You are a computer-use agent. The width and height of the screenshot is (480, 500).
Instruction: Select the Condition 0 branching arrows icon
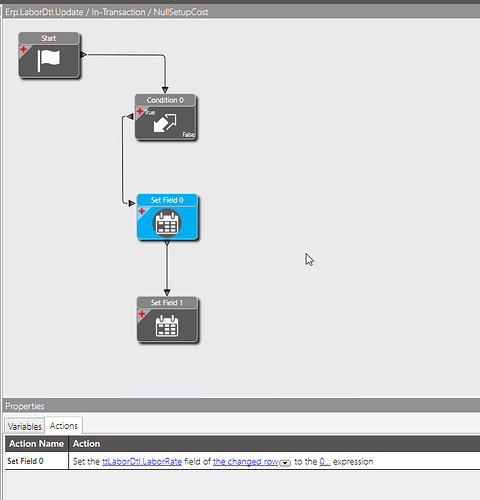165,123
